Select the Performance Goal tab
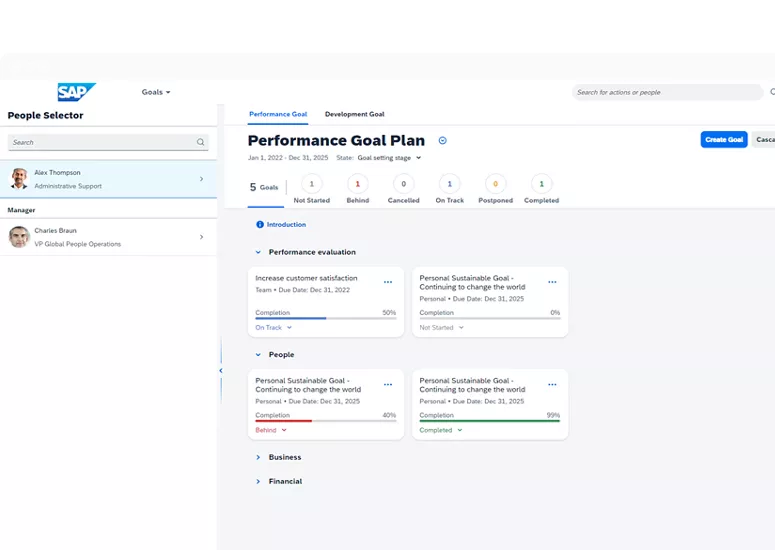775x550 pixels. pyautogui.click(x=278, y=114)
